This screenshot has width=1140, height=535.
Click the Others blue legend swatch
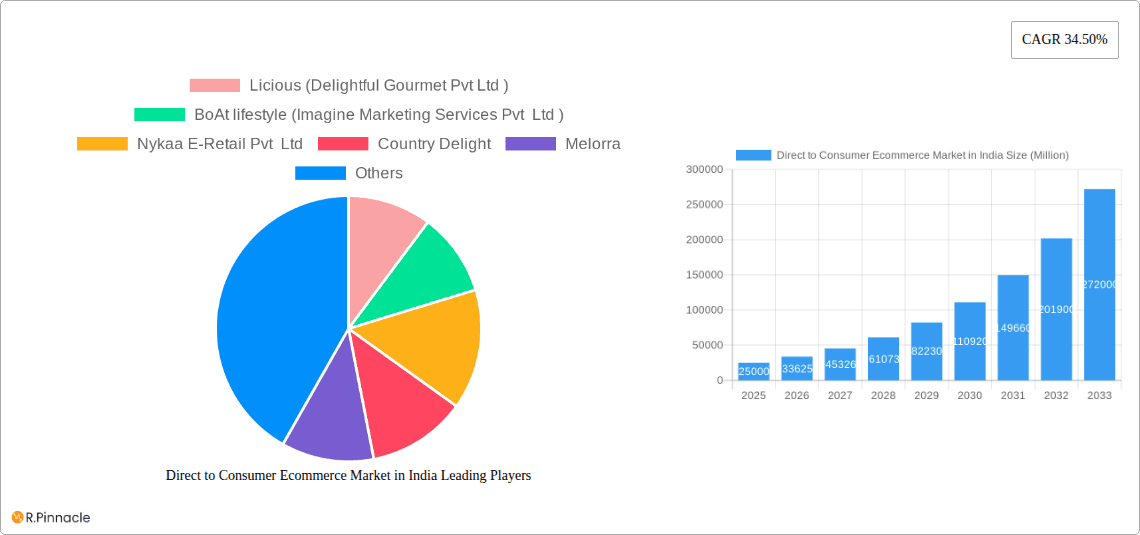coord(320,173)
